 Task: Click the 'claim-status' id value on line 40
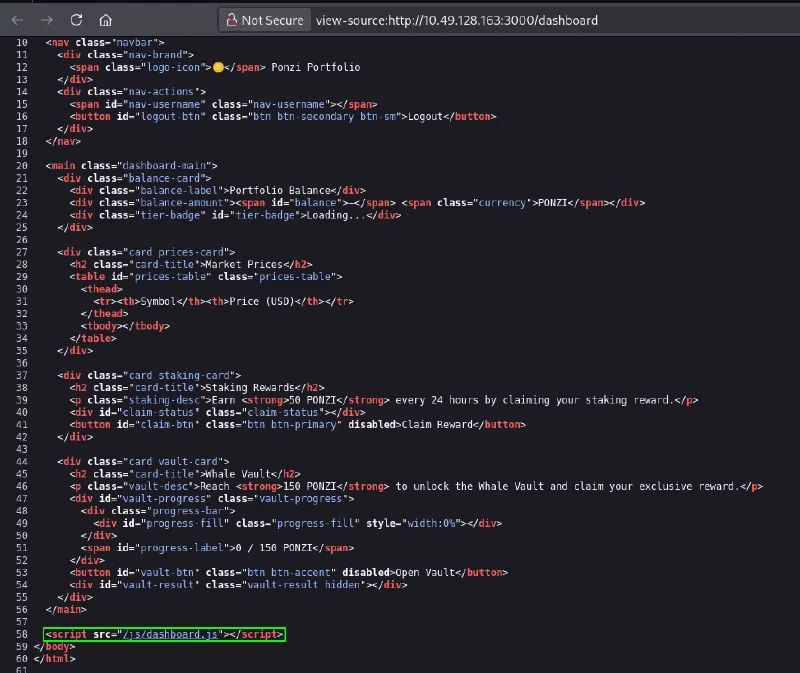(158, 412)
